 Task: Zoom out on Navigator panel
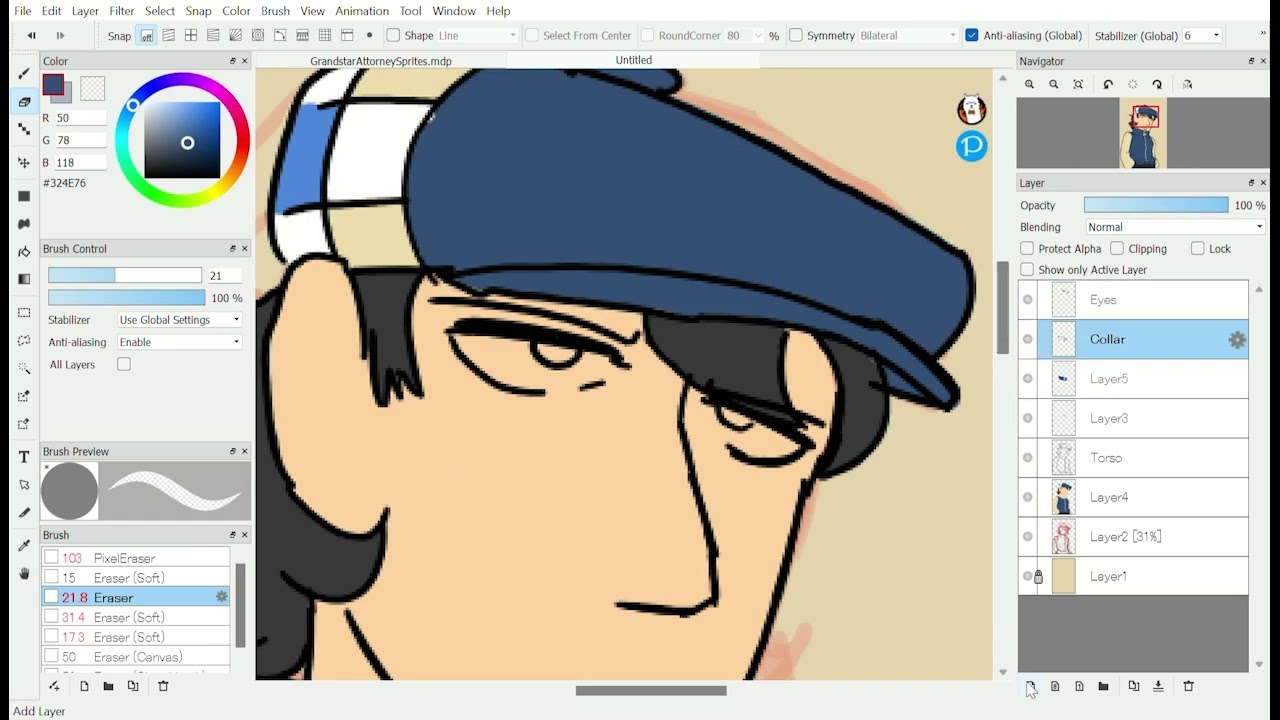coord(1053,85)
